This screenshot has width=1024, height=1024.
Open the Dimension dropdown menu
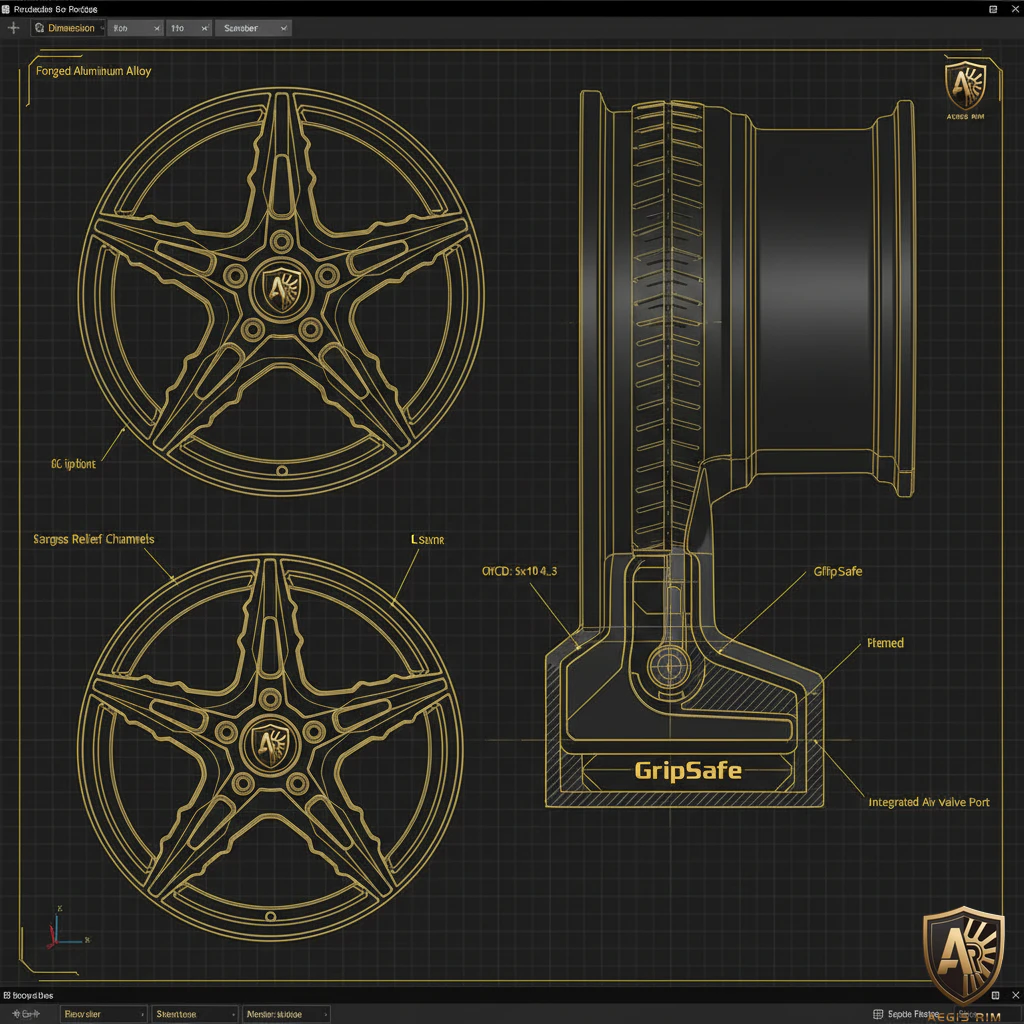click(x=105, y=27)
